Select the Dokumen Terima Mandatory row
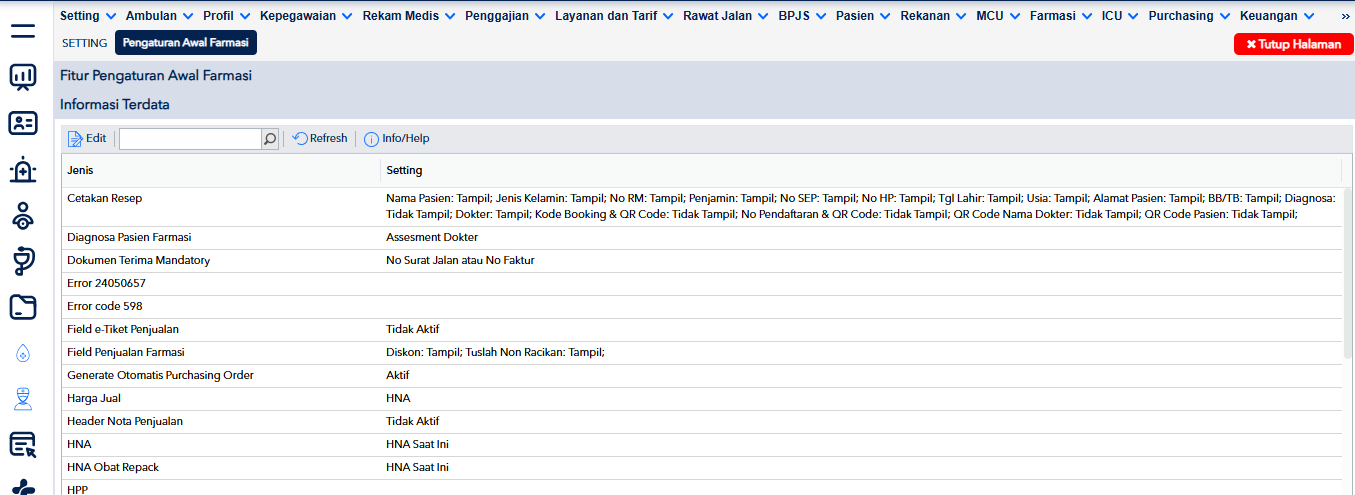 point(703,261)
